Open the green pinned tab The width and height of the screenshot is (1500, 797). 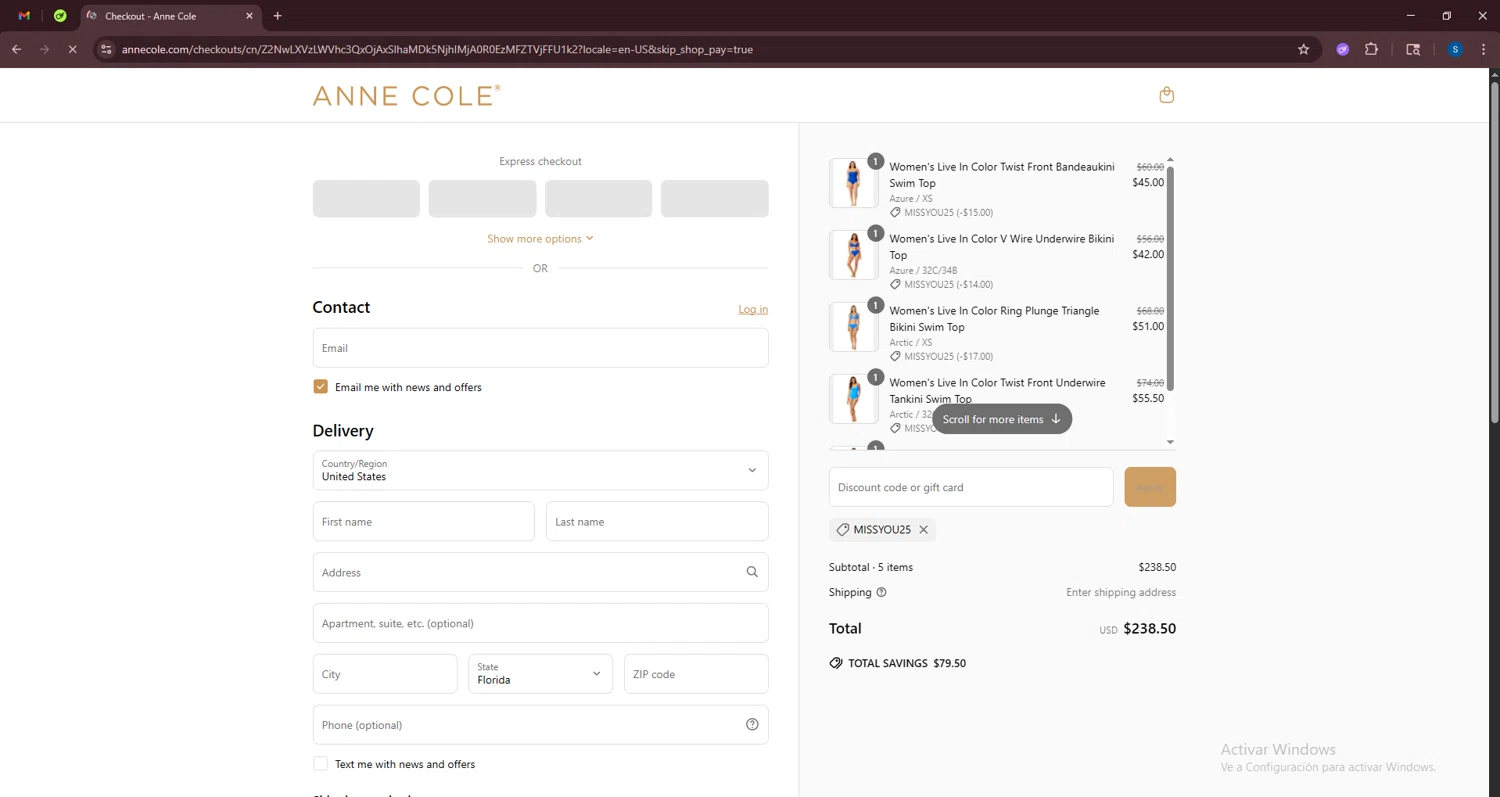[60, 16]
